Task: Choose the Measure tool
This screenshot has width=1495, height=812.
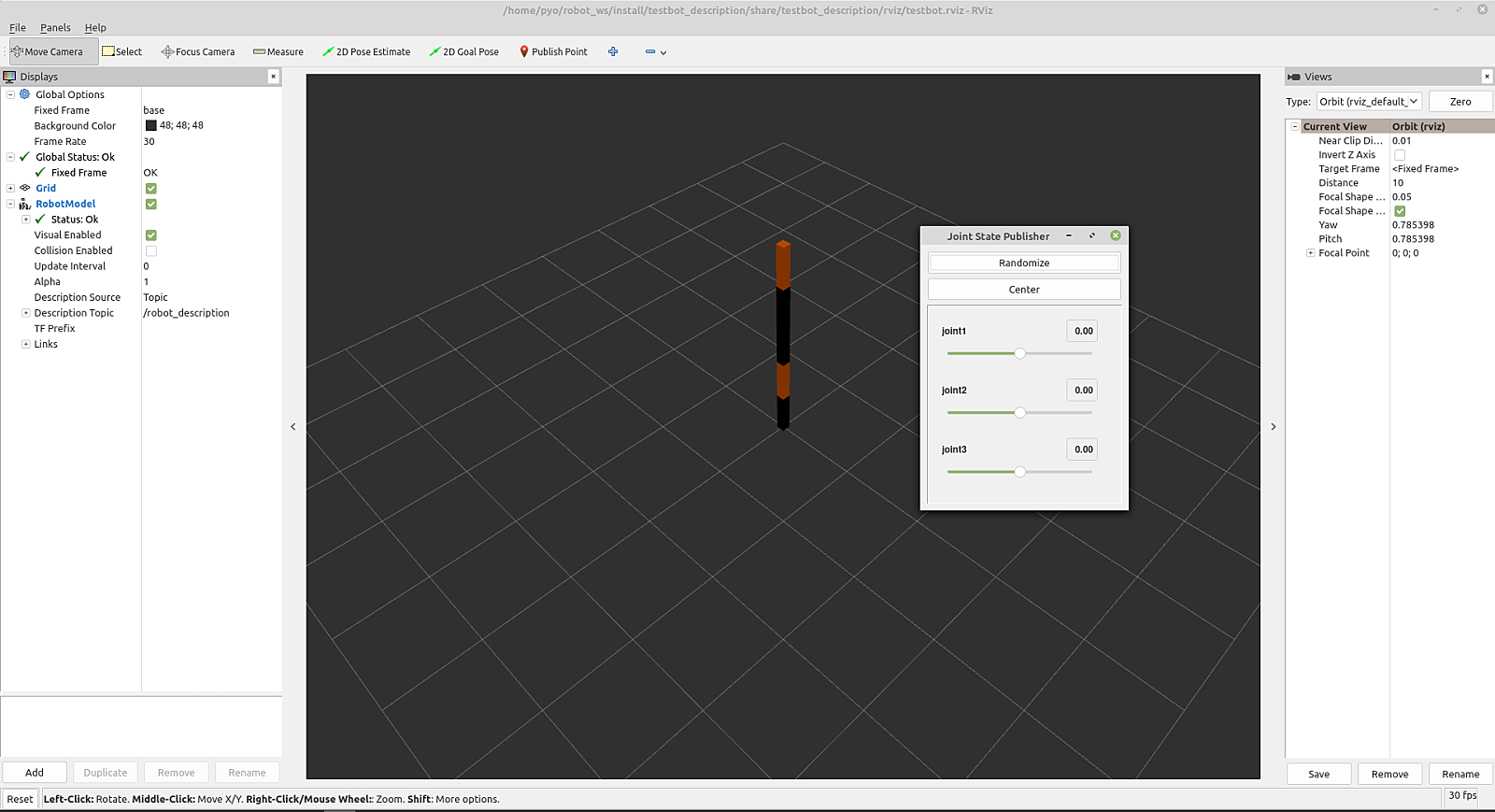Action: [278, 52]
